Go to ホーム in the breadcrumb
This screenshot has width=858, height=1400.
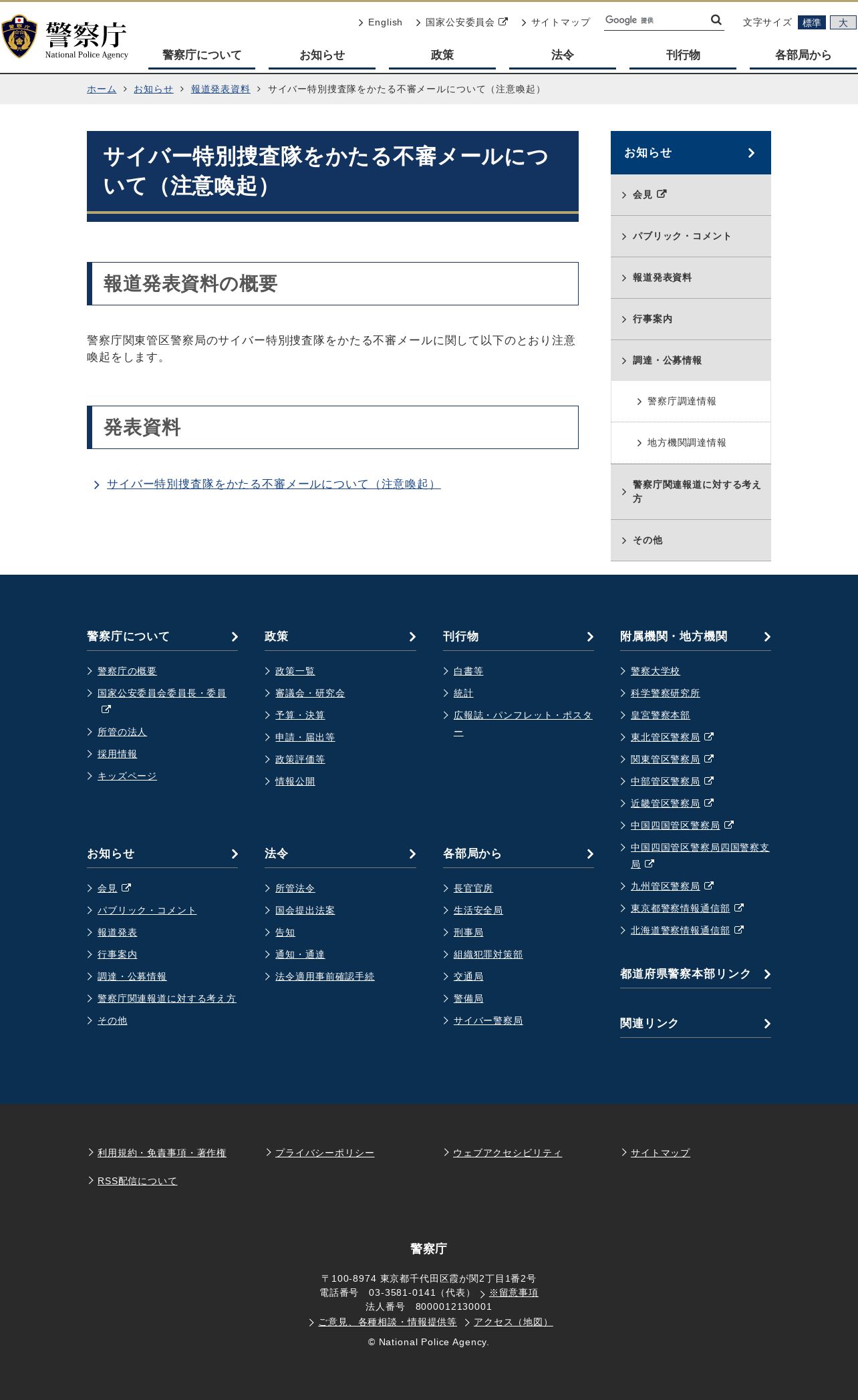point(102,89)
